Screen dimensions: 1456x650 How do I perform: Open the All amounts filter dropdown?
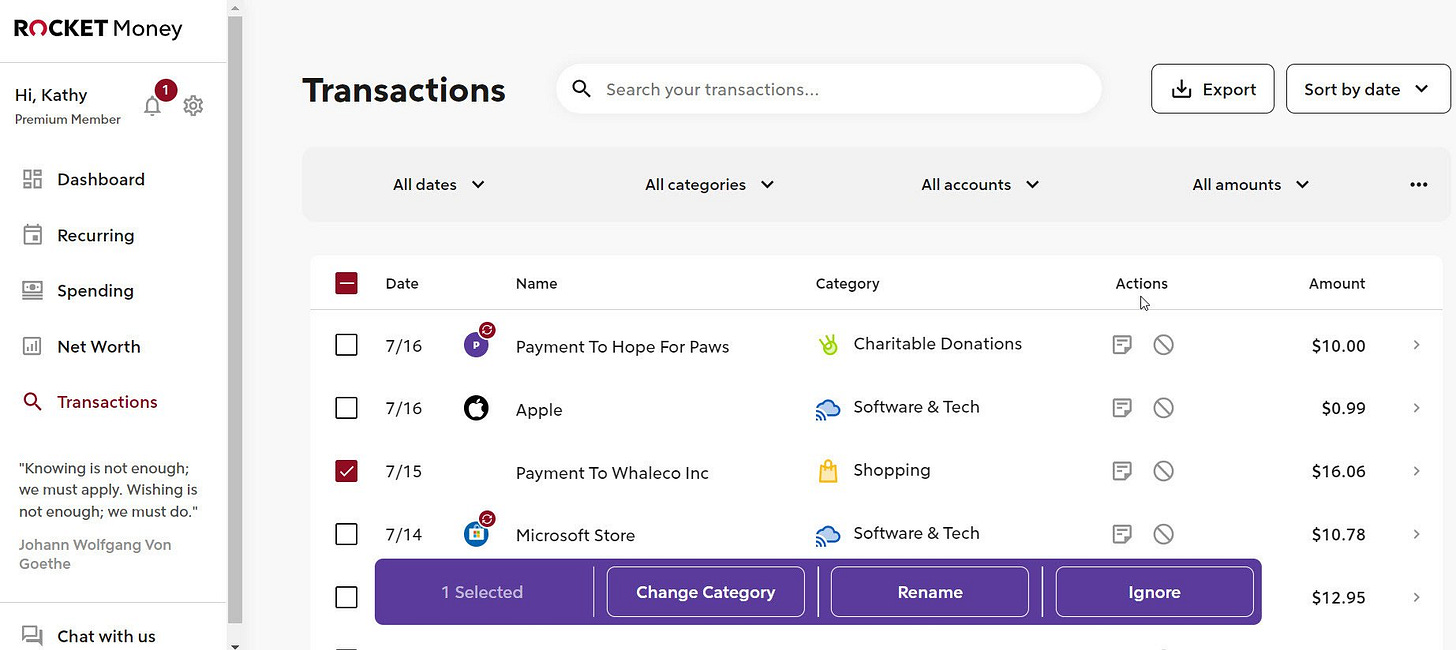pos(1251,184)
